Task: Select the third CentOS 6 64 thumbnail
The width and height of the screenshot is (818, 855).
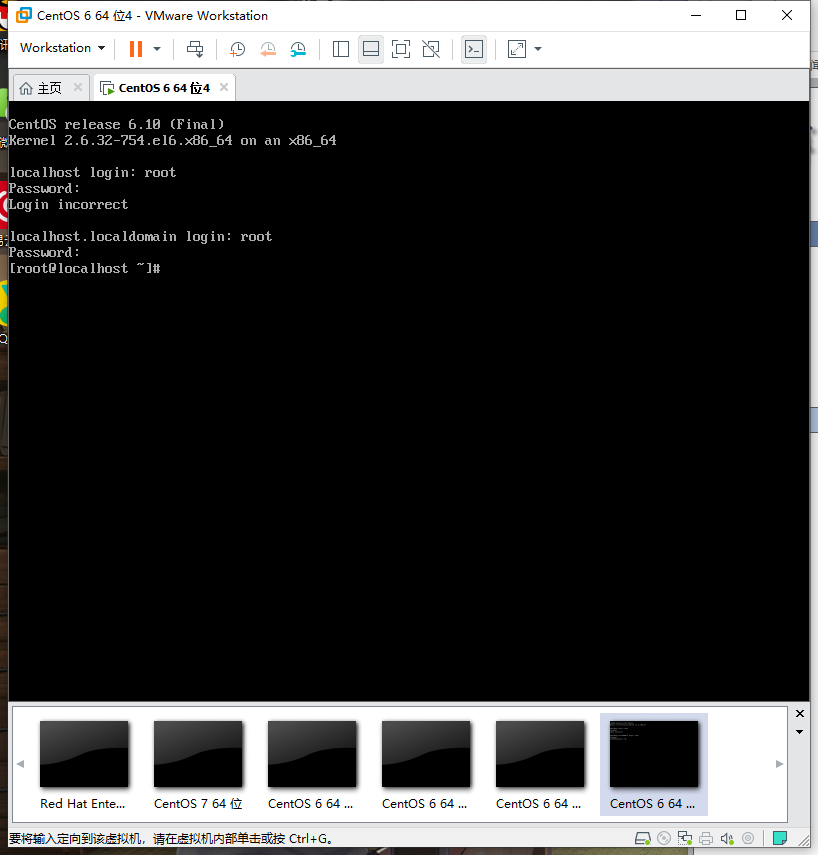Action: (x=540, y=764)
